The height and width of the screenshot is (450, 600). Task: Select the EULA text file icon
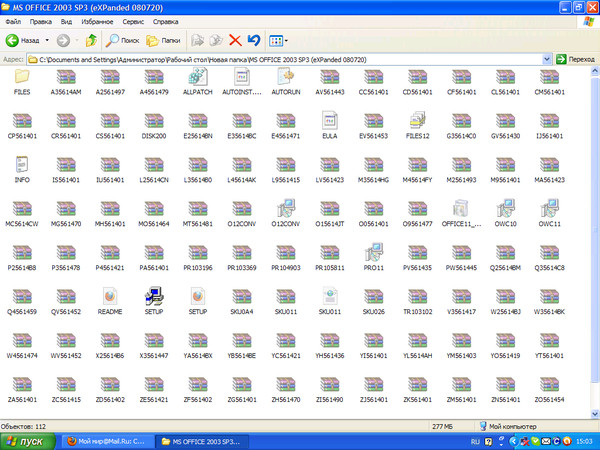[x=329, y=121]
